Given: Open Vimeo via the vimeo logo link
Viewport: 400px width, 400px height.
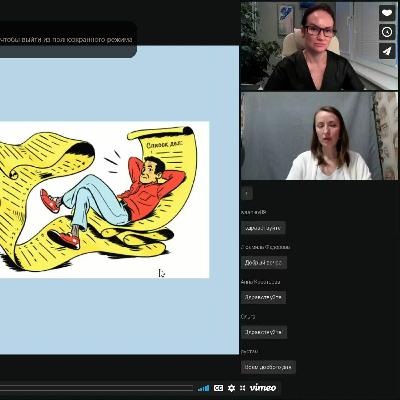Looking at the screenshot, I should [x=263, y=388].
